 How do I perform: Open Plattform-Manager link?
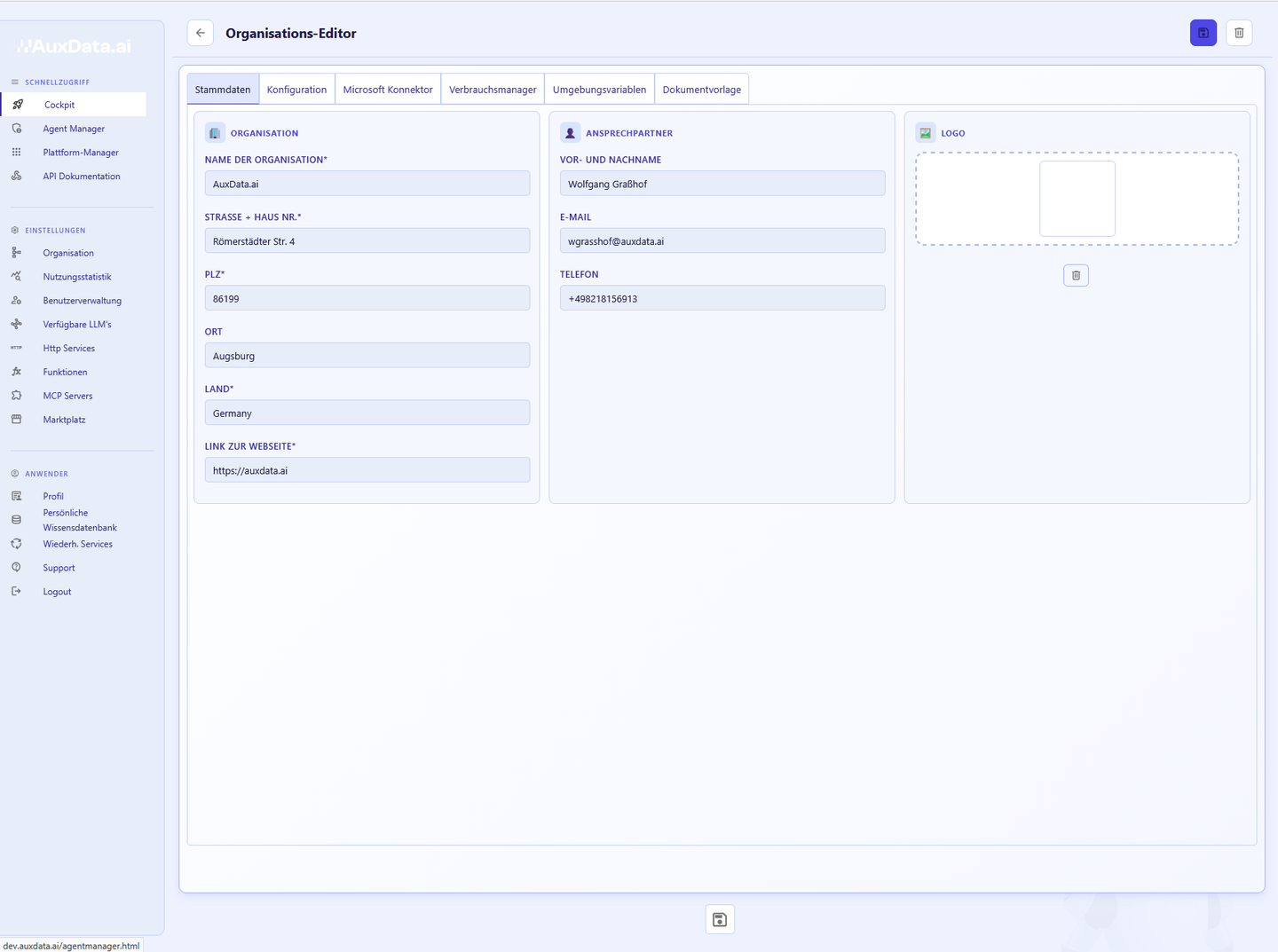coord(81,153)
